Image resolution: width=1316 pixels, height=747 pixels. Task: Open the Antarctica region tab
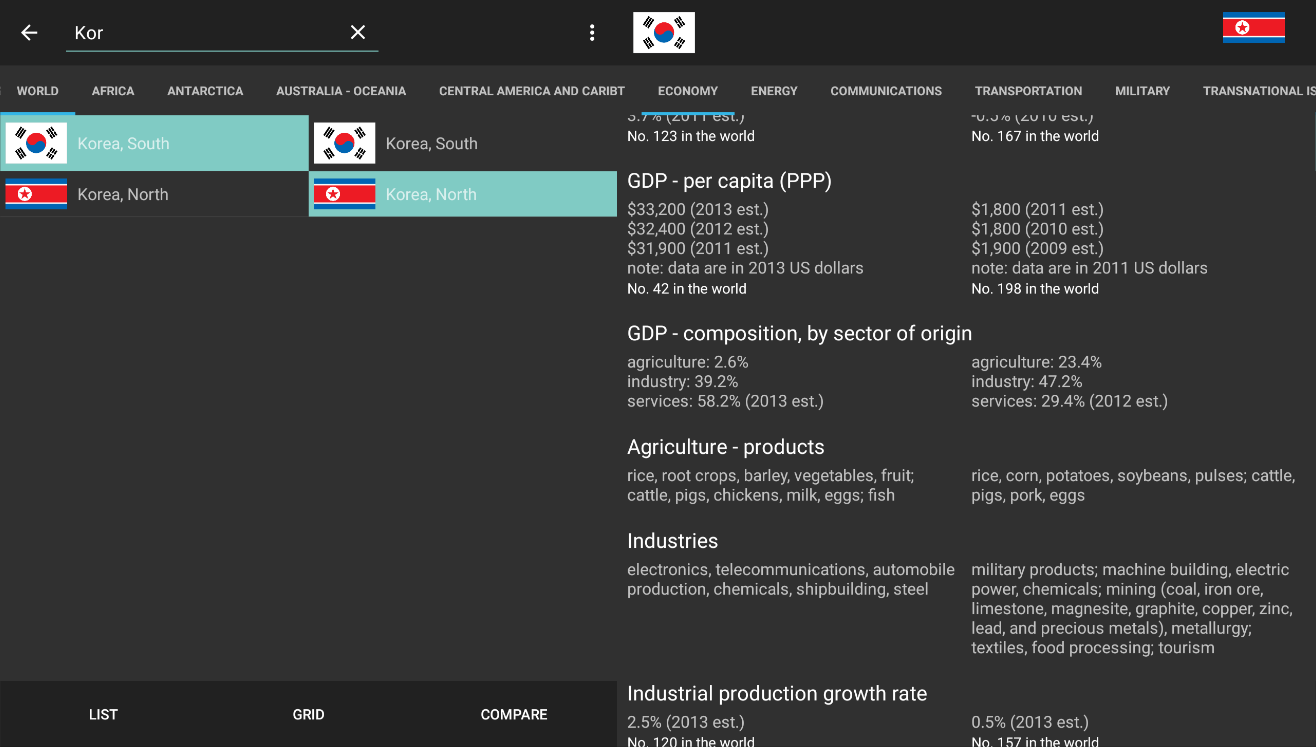(205, 91)
